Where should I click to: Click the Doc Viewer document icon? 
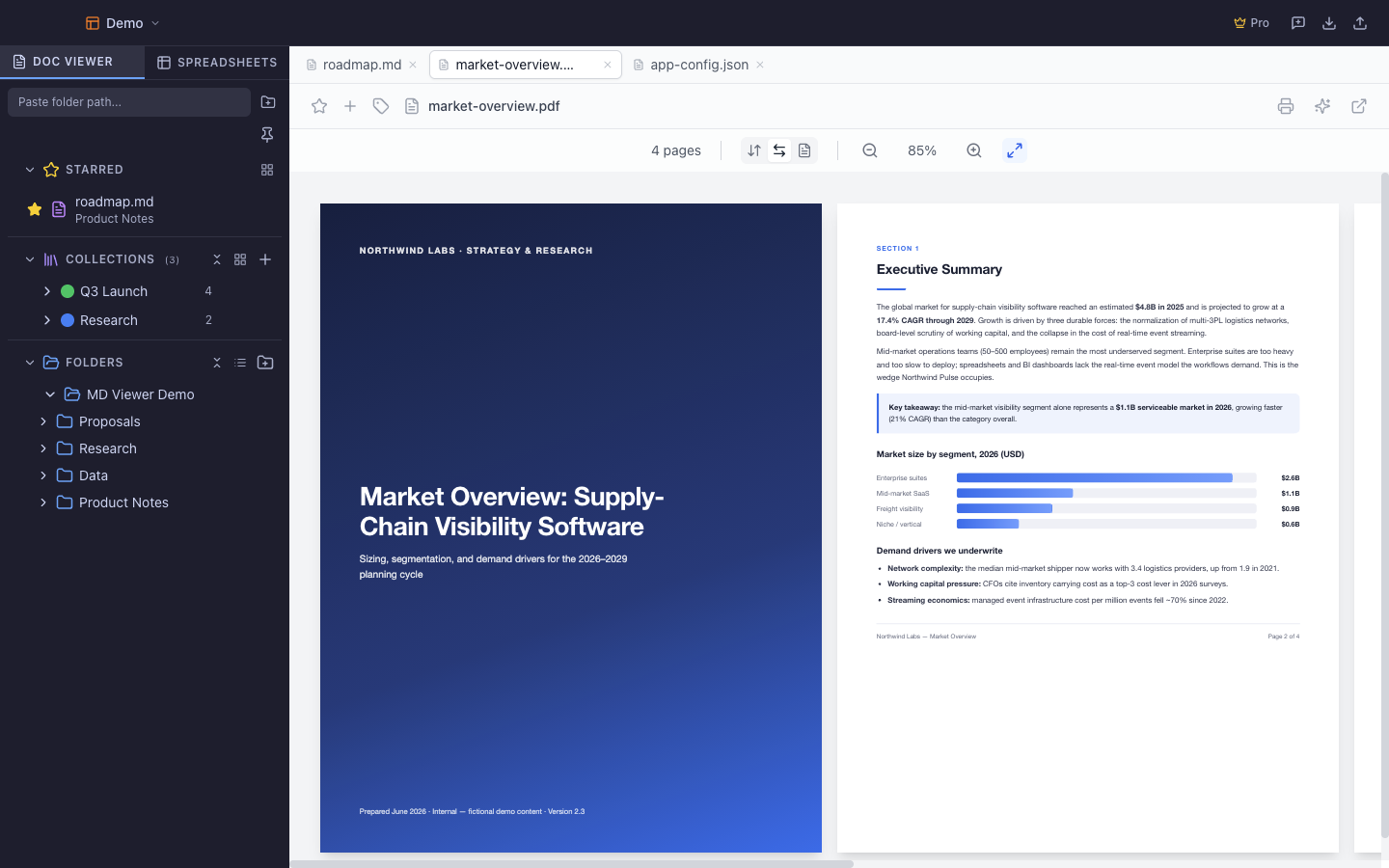pos(18,62)
